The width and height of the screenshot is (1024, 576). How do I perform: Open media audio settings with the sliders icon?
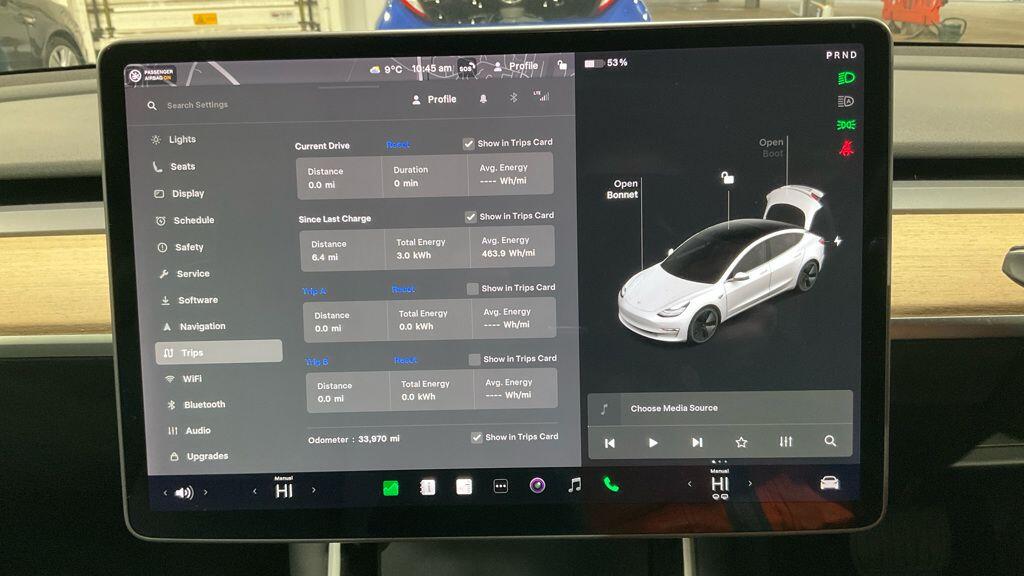coord(785,440)
